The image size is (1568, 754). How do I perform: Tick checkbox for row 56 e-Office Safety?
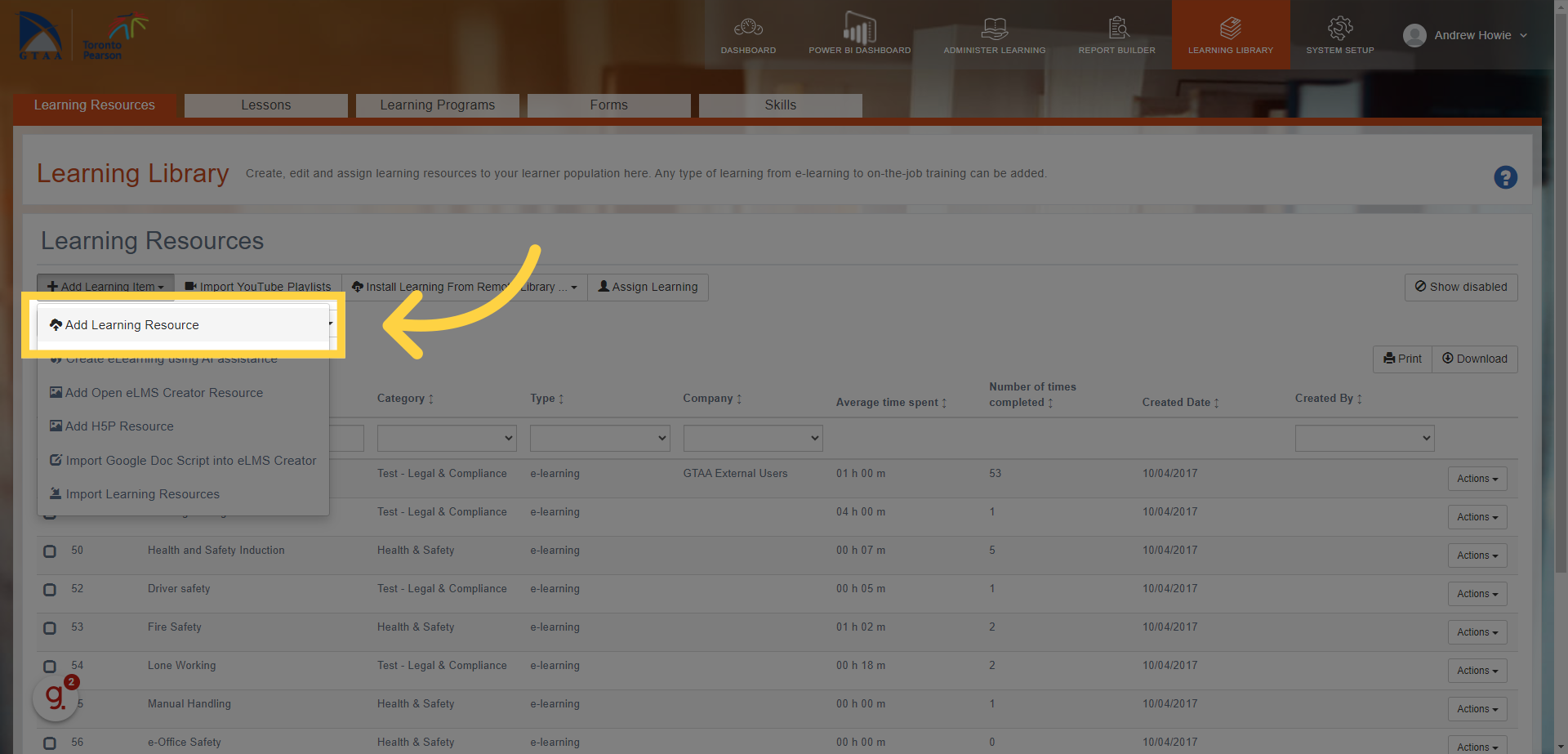[x=50, y=743]
